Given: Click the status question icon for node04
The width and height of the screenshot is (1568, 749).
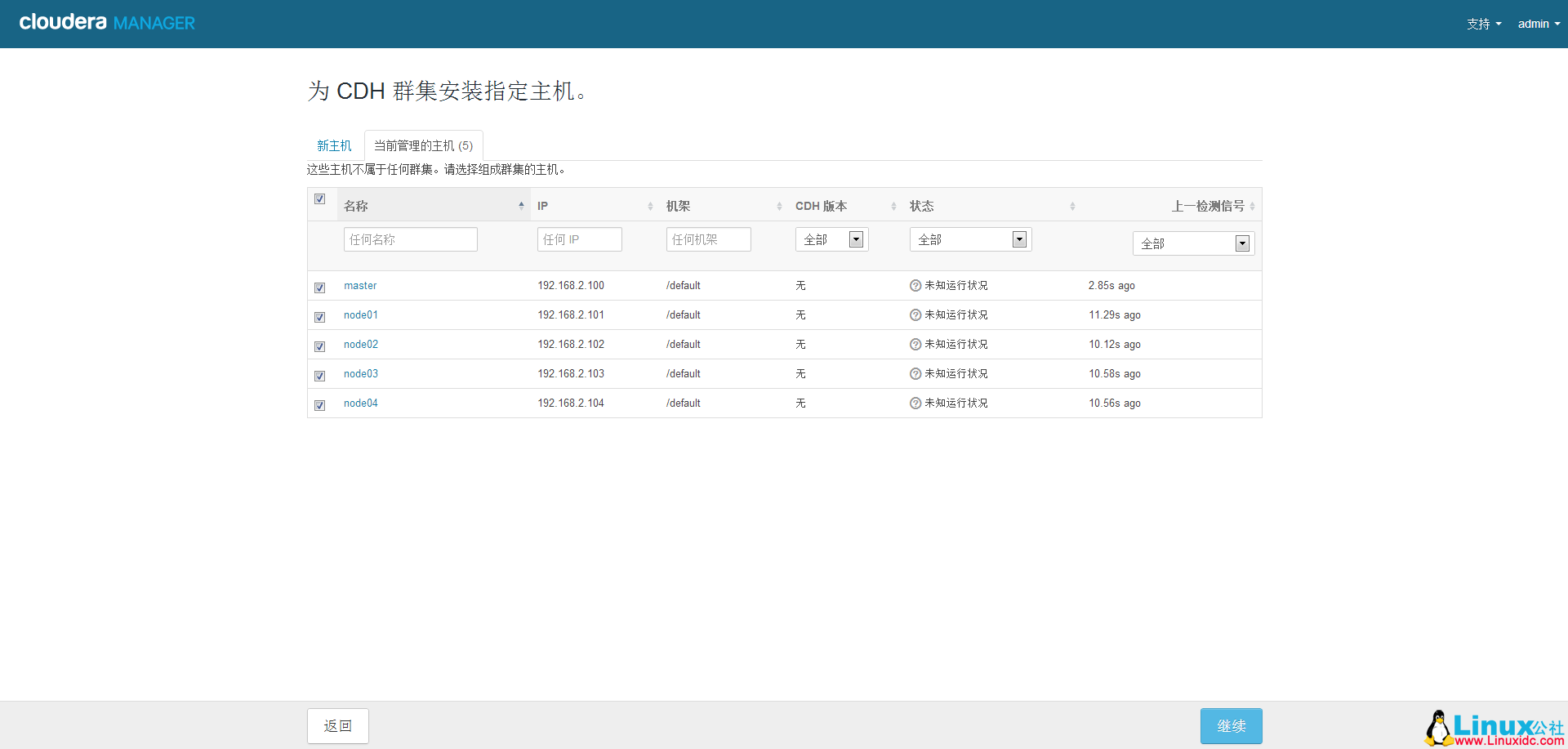Looking at the screenshot, I should (x=915, y=403).
